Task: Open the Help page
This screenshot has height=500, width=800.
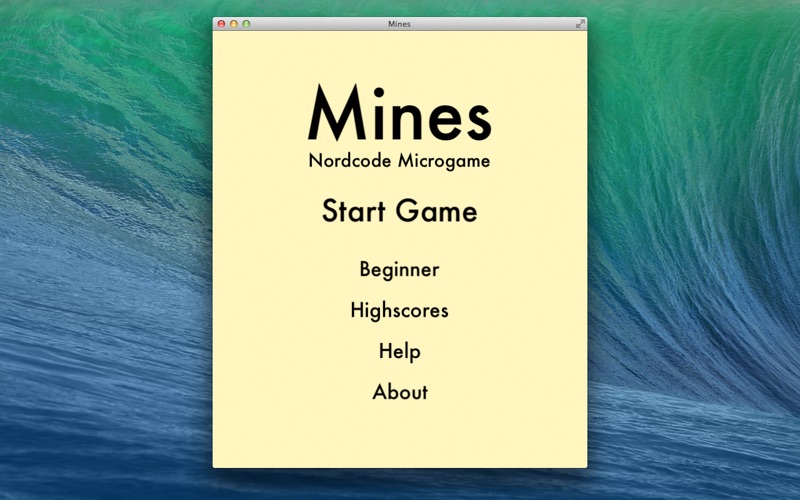Action: pos(399,352)
